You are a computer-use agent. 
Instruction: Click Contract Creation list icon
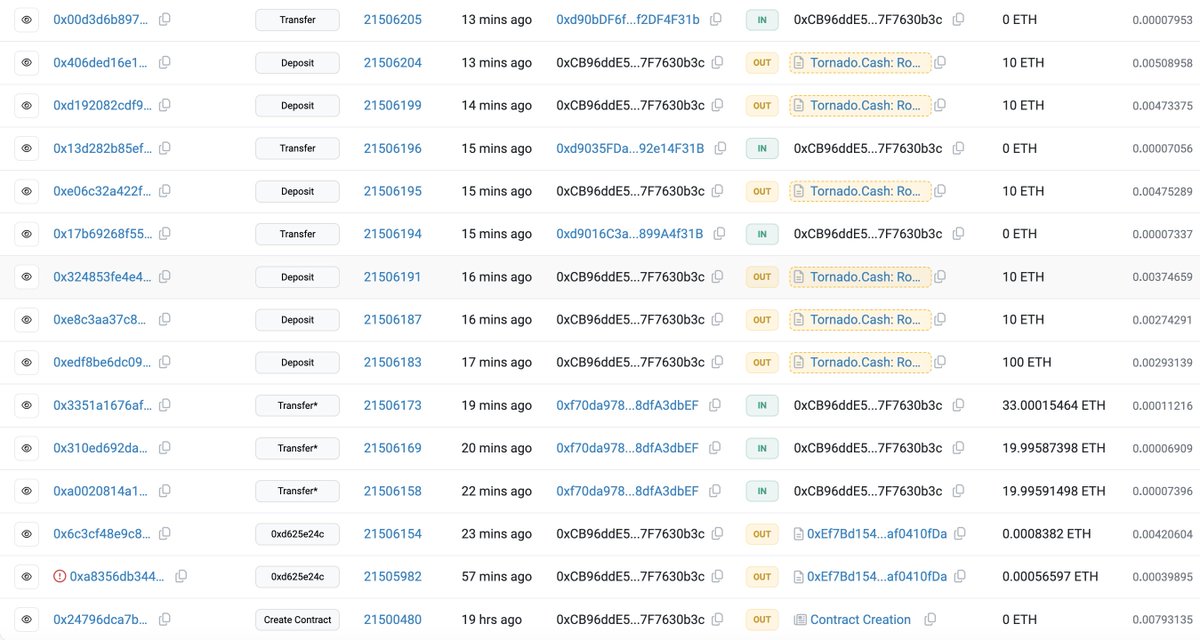[x=799, y=619]
